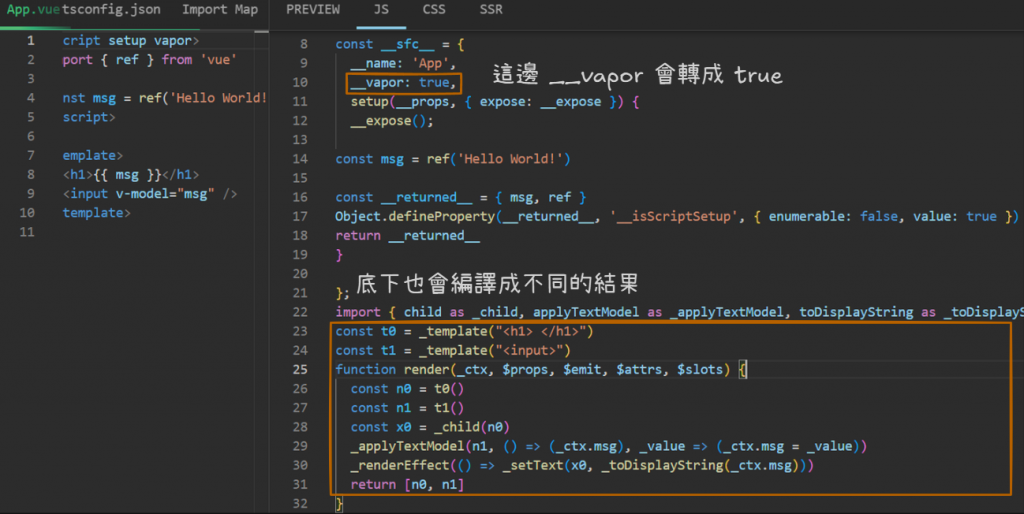Screen dimensions: 1024x514
Task: Click the Object.defineProperty line
Action: click(677, 216)
